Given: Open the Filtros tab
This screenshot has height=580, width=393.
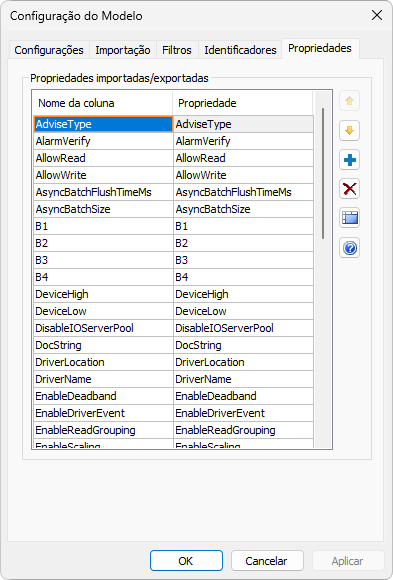Looking at the screenshot, I should click(x=177, y=50).
